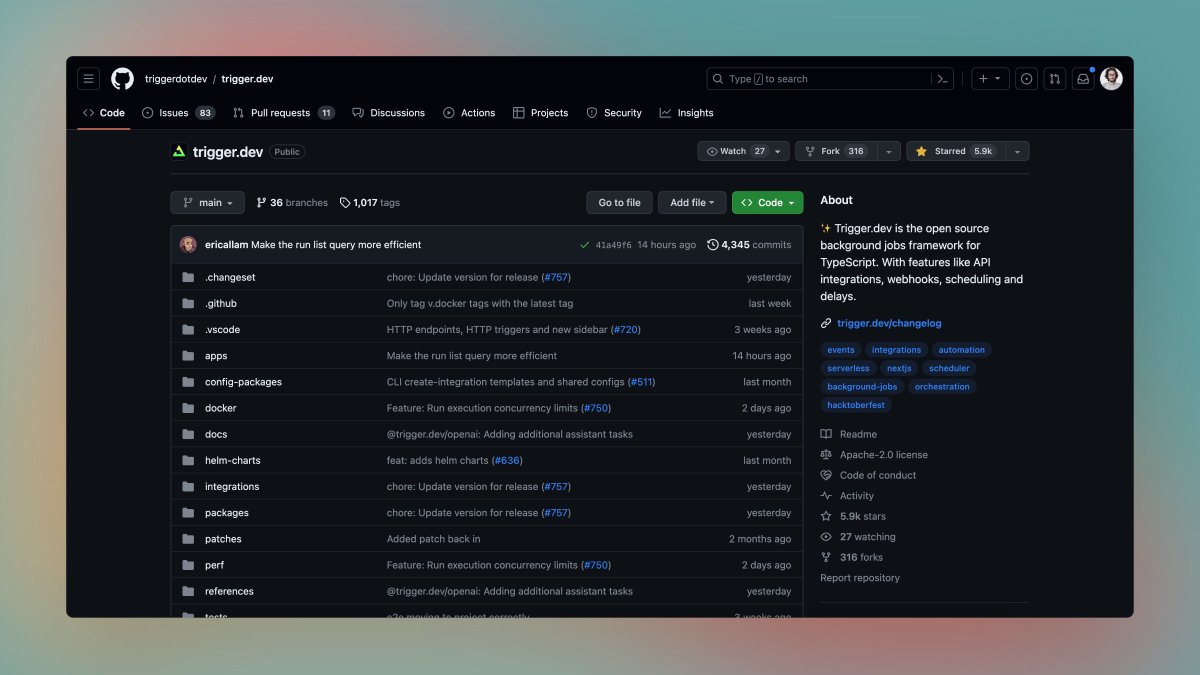Open pull request #720 in .vscode row
The image size is (1200, 675).
tap(625, 330)
